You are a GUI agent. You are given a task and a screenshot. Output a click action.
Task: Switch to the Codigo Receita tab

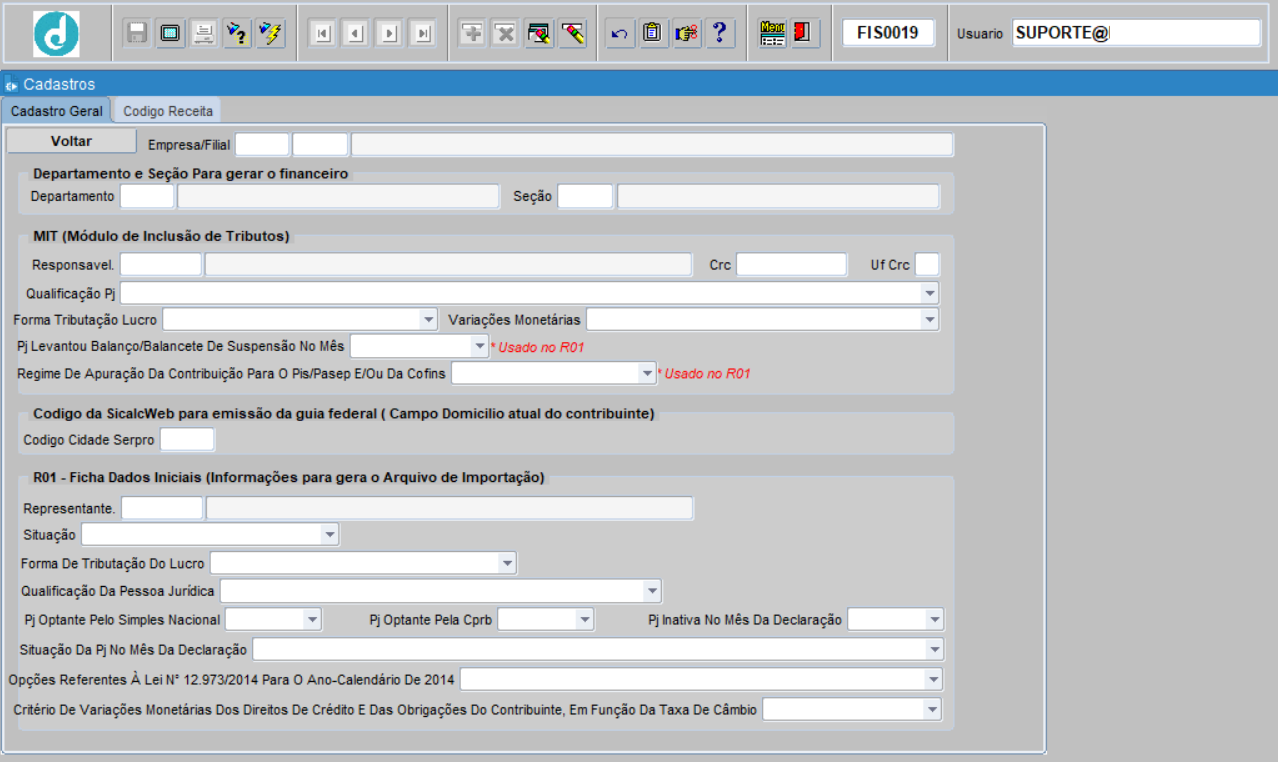pyautogui.click(x=168, y=111)
